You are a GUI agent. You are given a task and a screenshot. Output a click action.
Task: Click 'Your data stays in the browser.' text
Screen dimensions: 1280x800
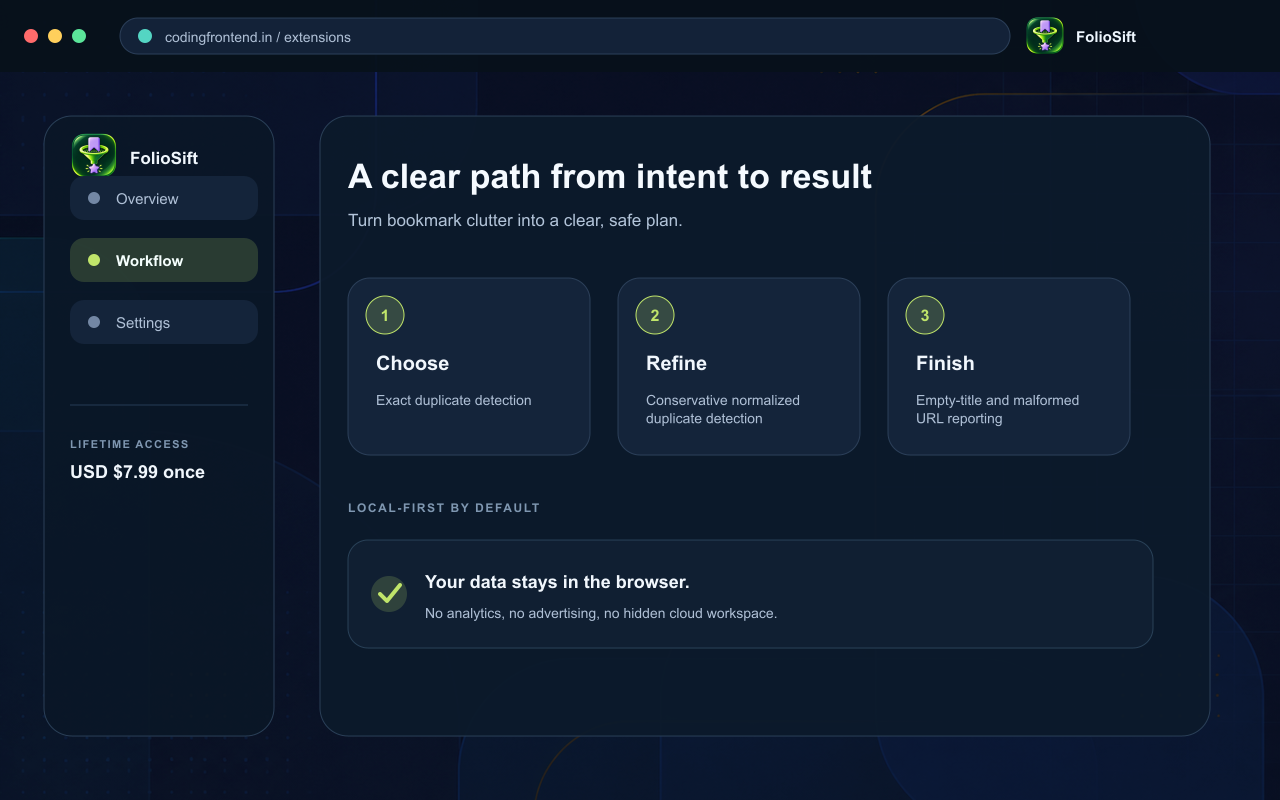pyautogui.click(x=557, y=582)
